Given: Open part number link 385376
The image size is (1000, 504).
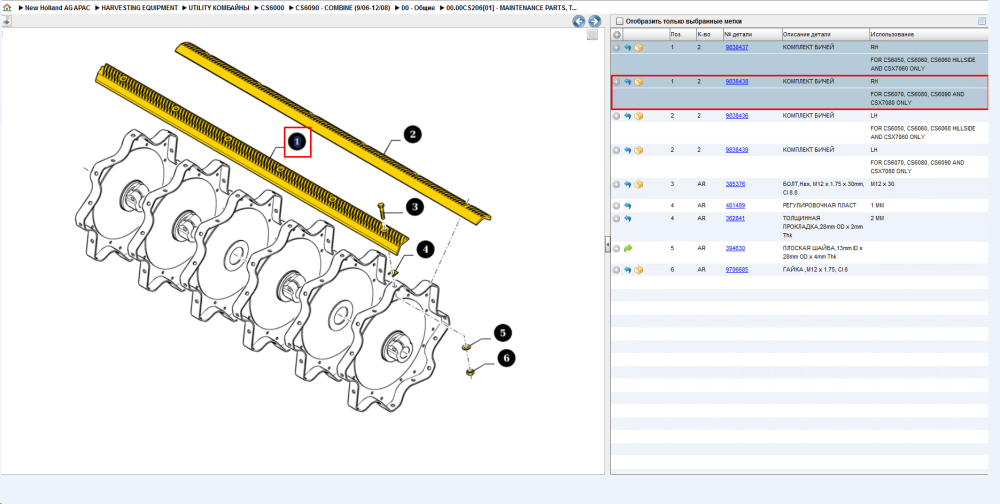Looking at the screenshot, I should coord(735,184).
